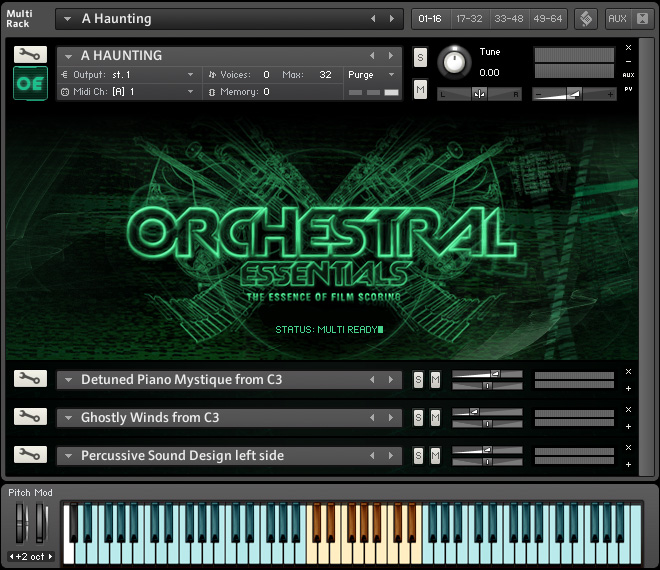Solo Percussive Sound Design left side
Screen dimensions: 660x570
[418, 456]
